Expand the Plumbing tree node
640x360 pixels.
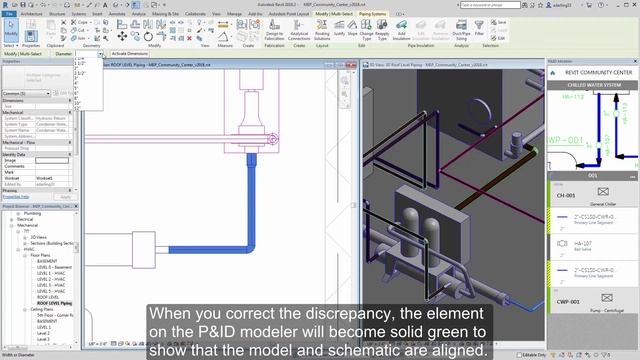[18, 213]
